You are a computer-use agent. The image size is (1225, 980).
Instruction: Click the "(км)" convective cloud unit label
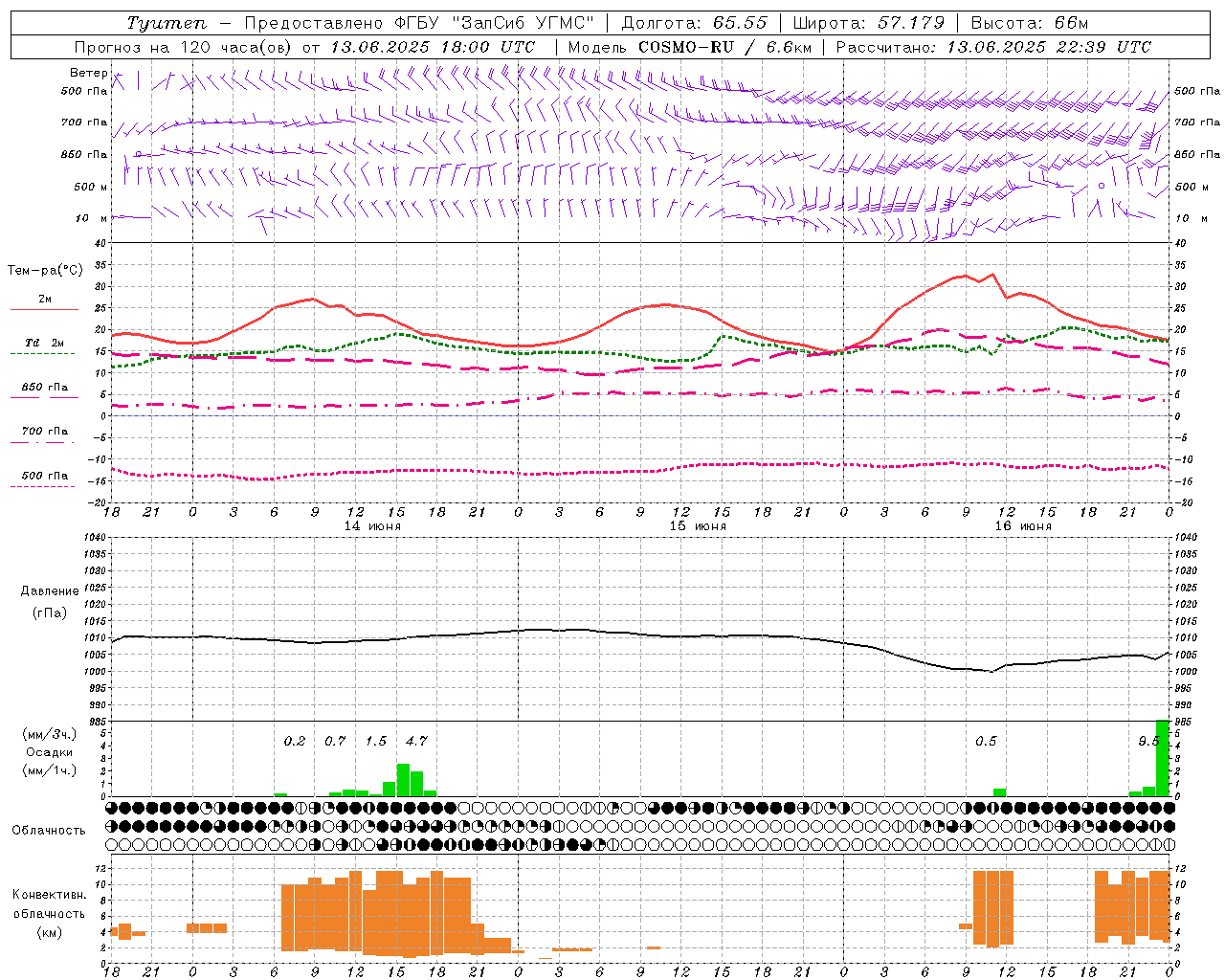click(49, 932)
